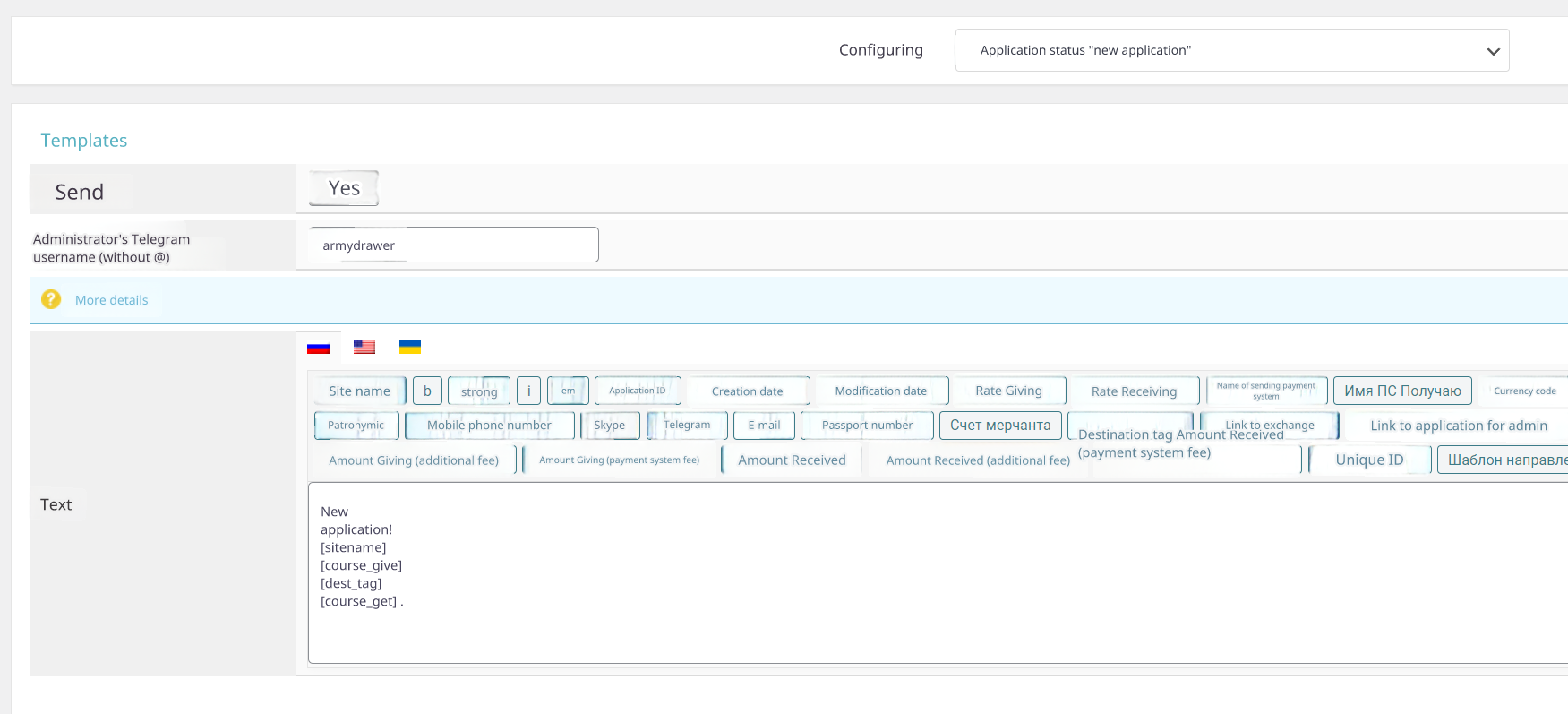
Task: Insert the Creation date tag
Action: [x=747, y=391]
